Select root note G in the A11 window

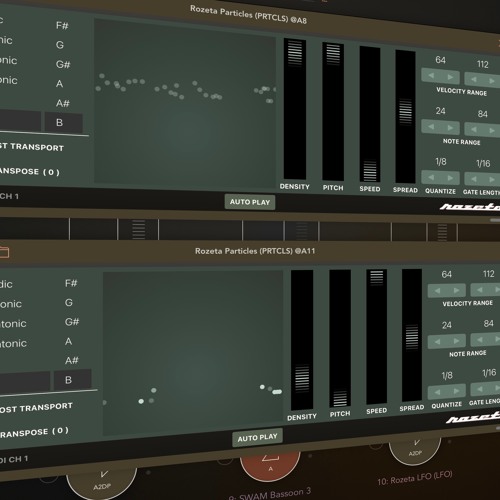coord(69,302)
